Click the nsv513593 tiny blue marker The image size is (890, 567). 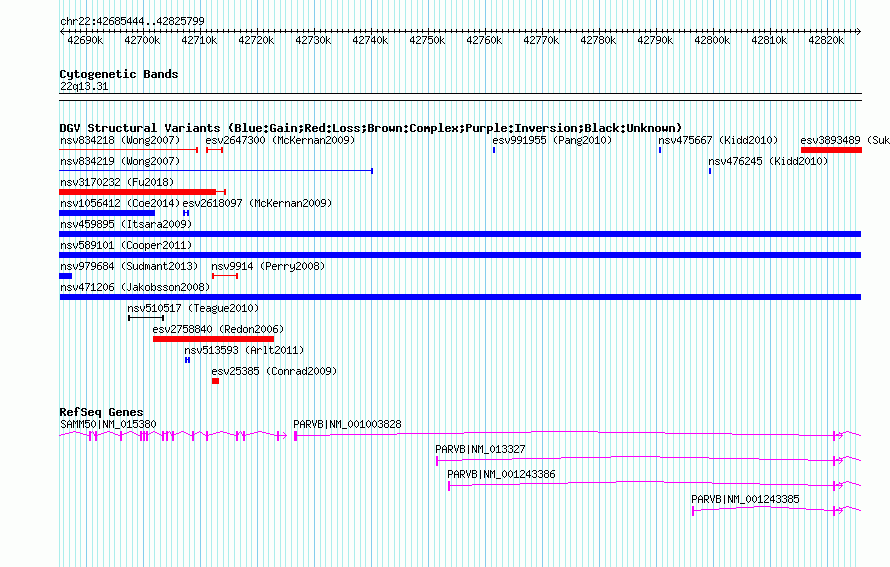coord(187,360)
